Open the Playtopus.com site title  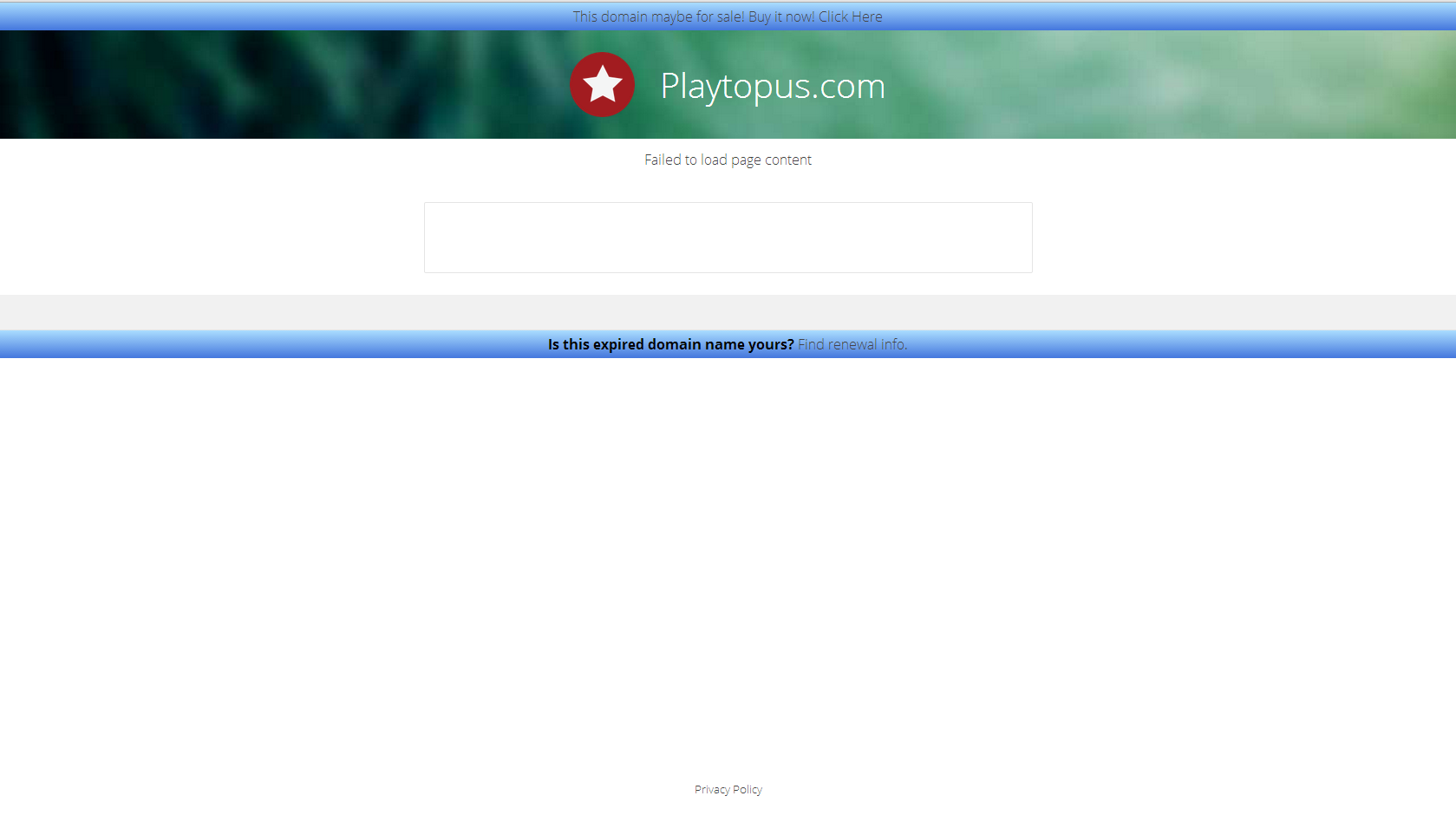(773, 87)
